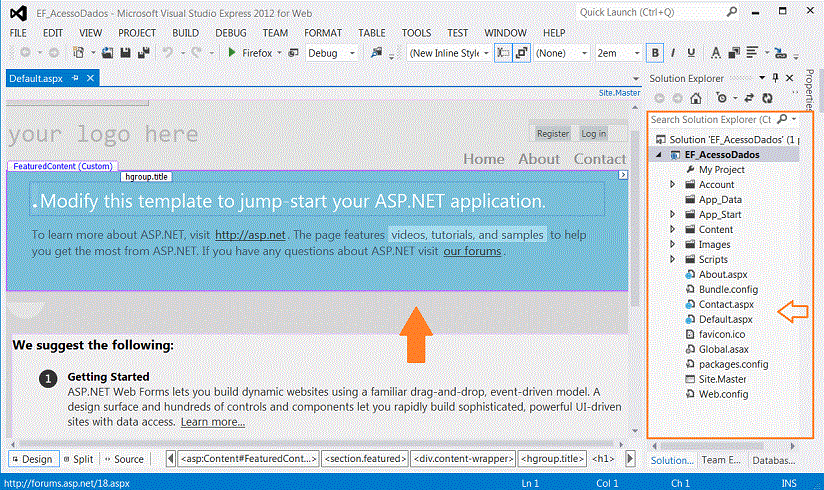Screen dimensions: 824x490
Task: Click the Redo arrow icon
Action: [197, 53]
